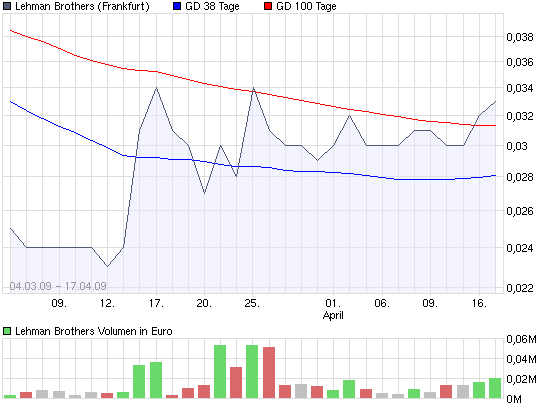The height and width of the screenshot is (407, 545).
Task: Click the '0,032' price axis label
Action: (520, 116)
